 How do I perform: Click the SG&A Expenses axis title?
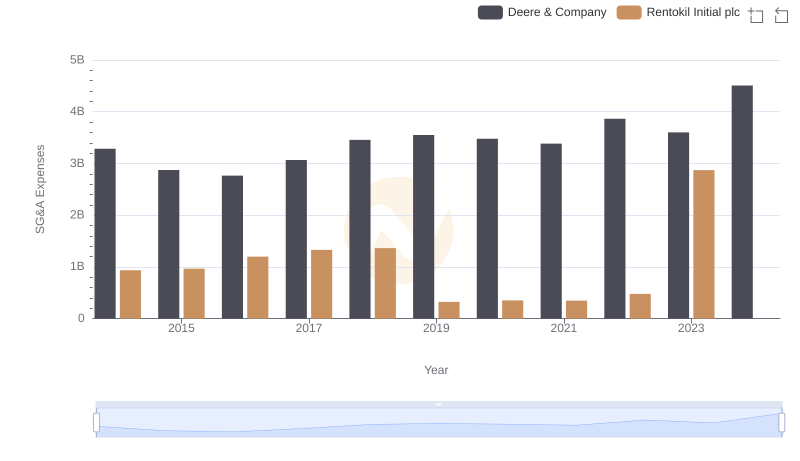[40, 189]
